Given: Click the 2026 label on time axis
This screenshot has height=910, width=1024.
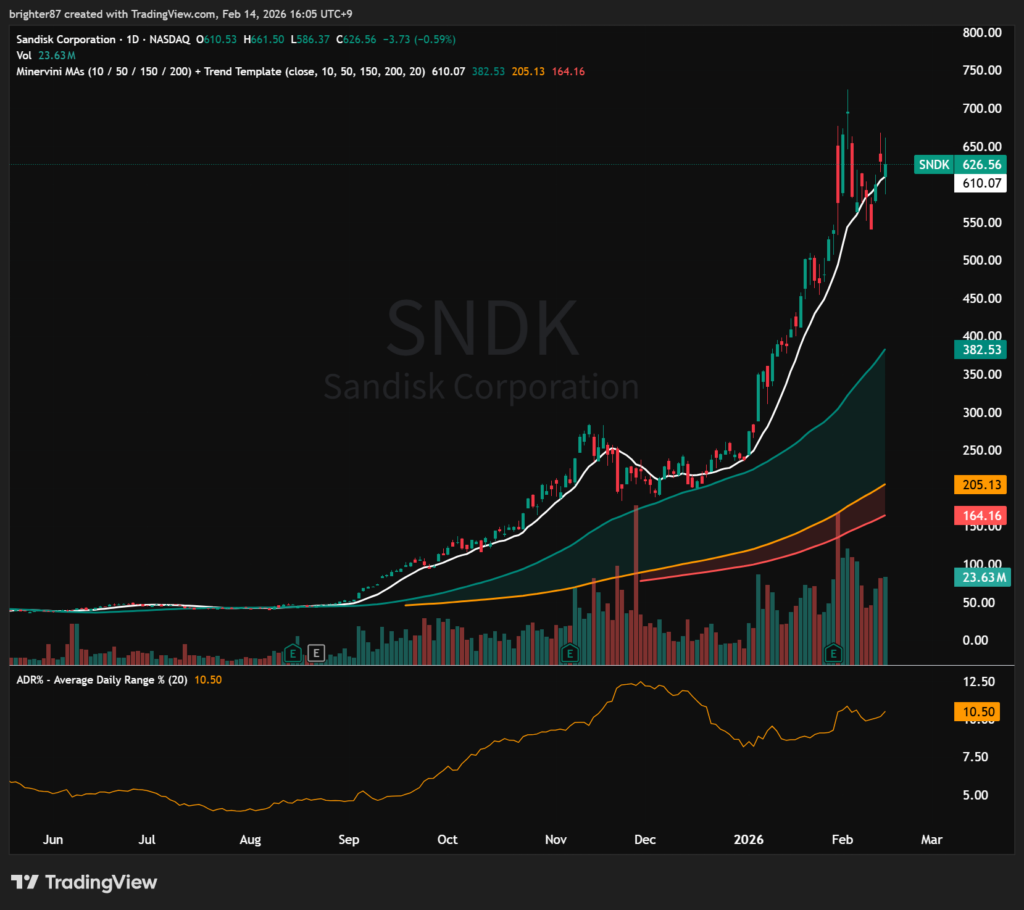Looking at the screenshot, I should click(748, 839).
